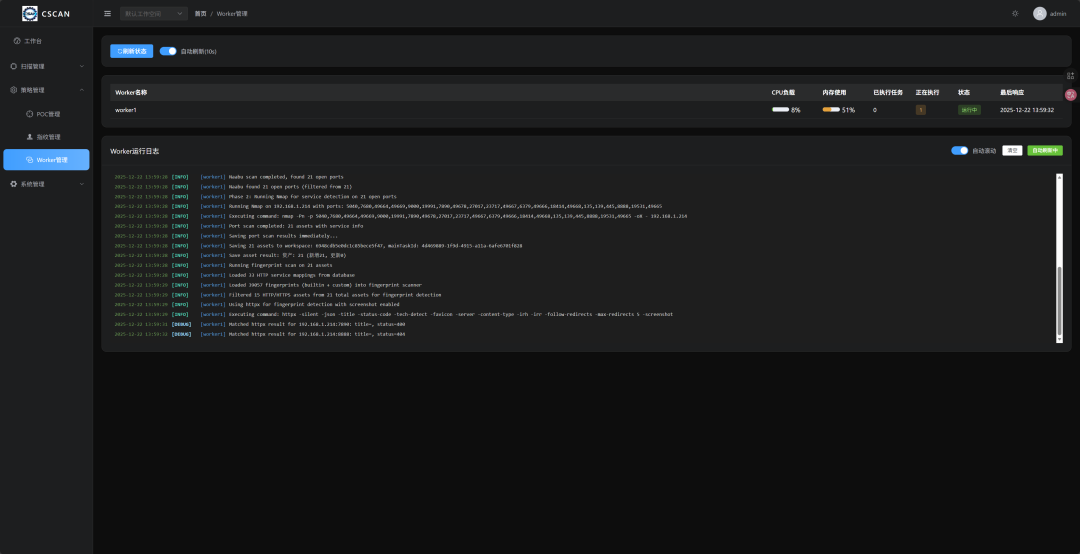Click the POC管理 circular icon
1080x554 pixels.
[x=30, y=114]
